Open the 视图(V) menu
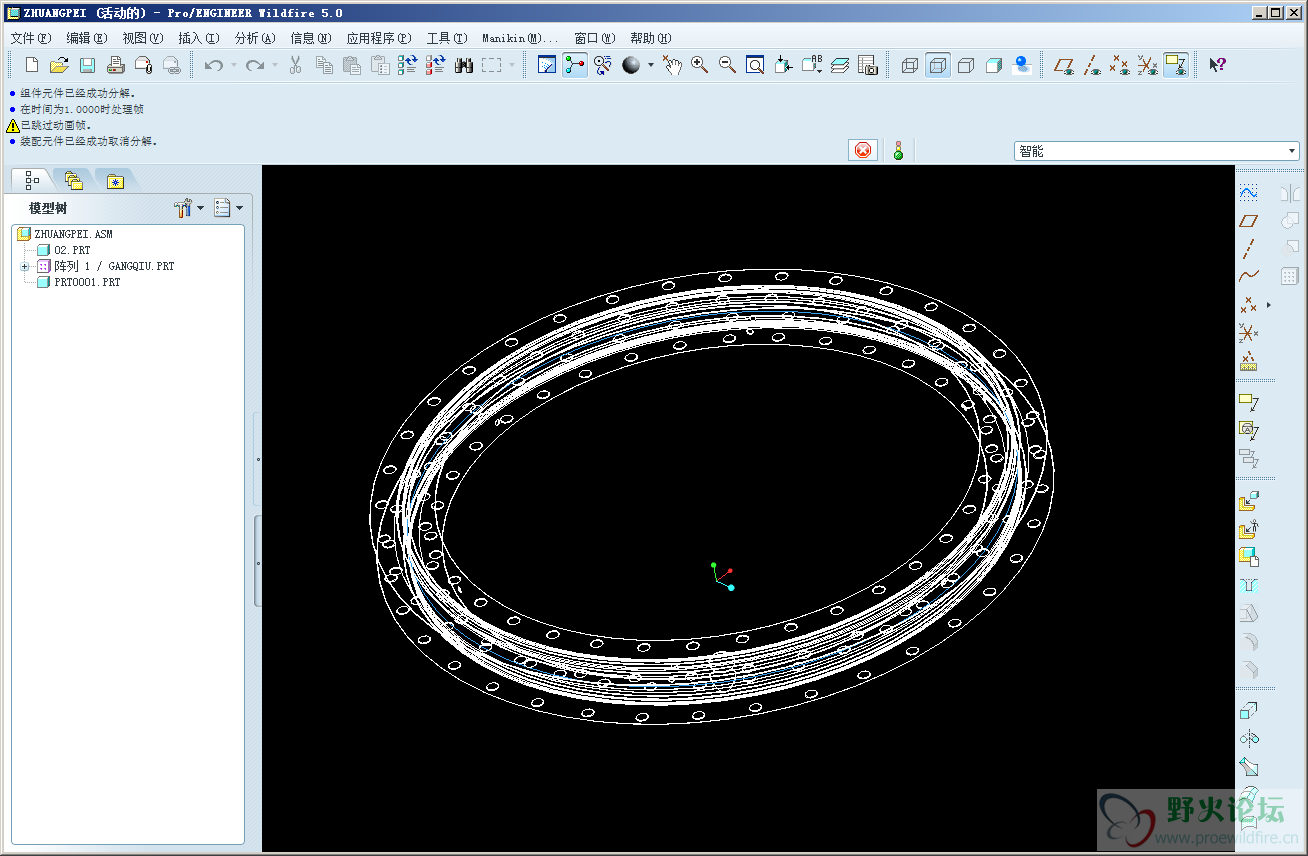The width and height of the screenshot is (1308, 856). tap(142, 38)
